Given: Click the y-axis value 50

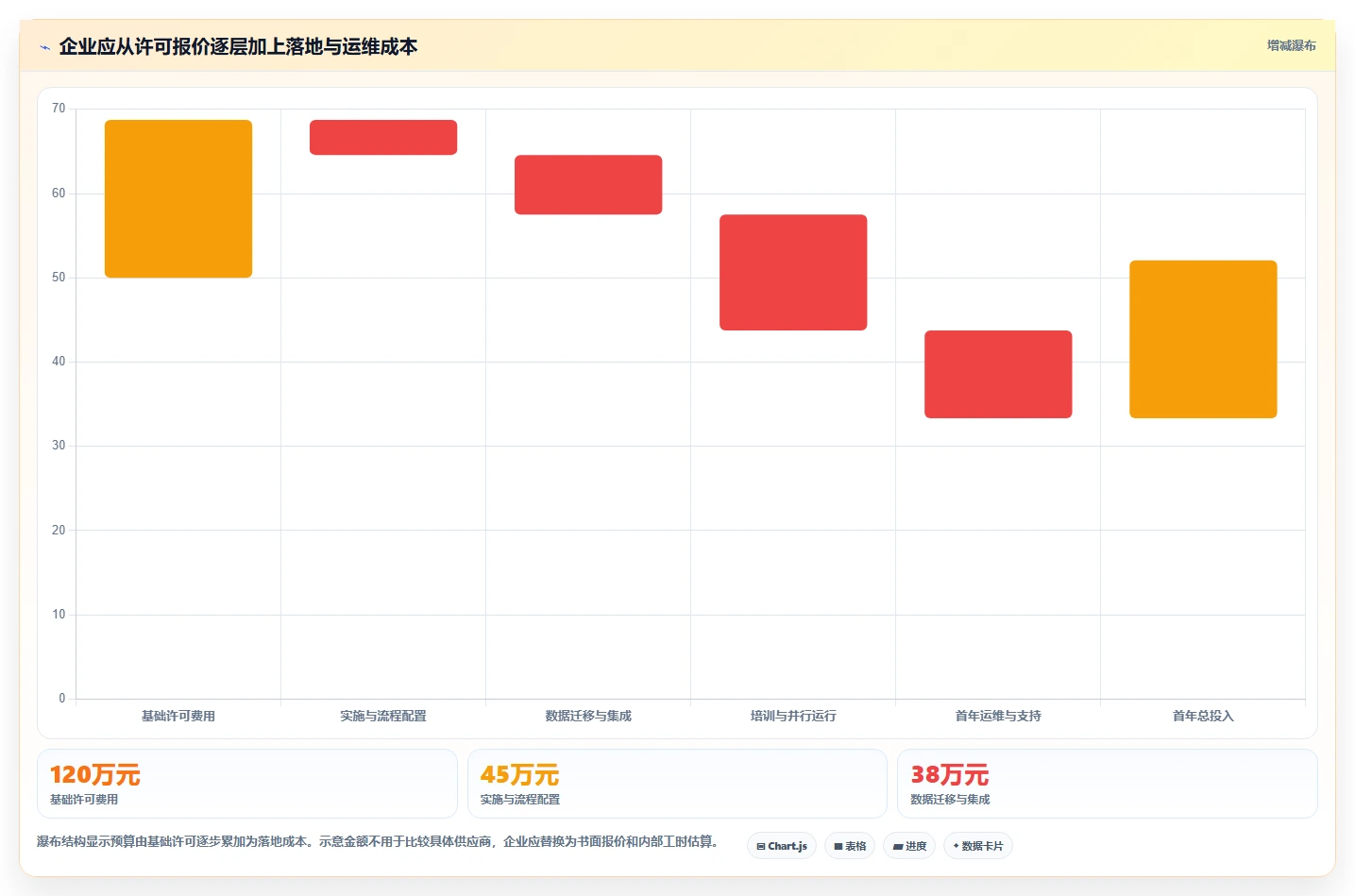Looking at the screenshot, I should click(59, 278).
